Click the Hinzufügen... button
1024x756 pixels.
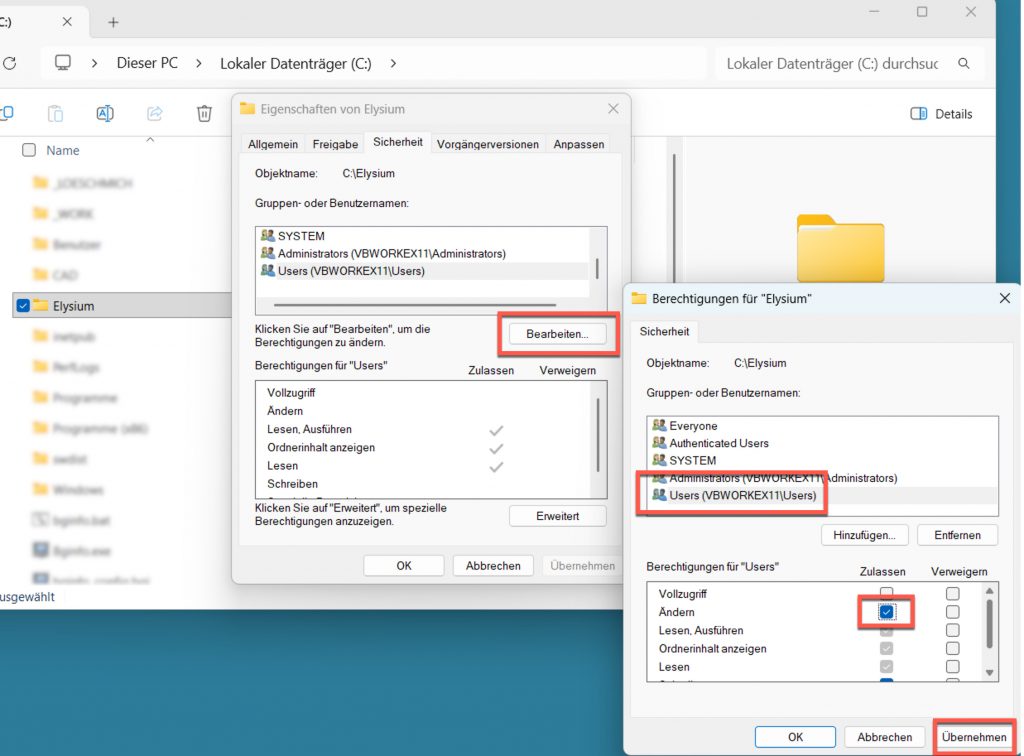tap(864, 535)
